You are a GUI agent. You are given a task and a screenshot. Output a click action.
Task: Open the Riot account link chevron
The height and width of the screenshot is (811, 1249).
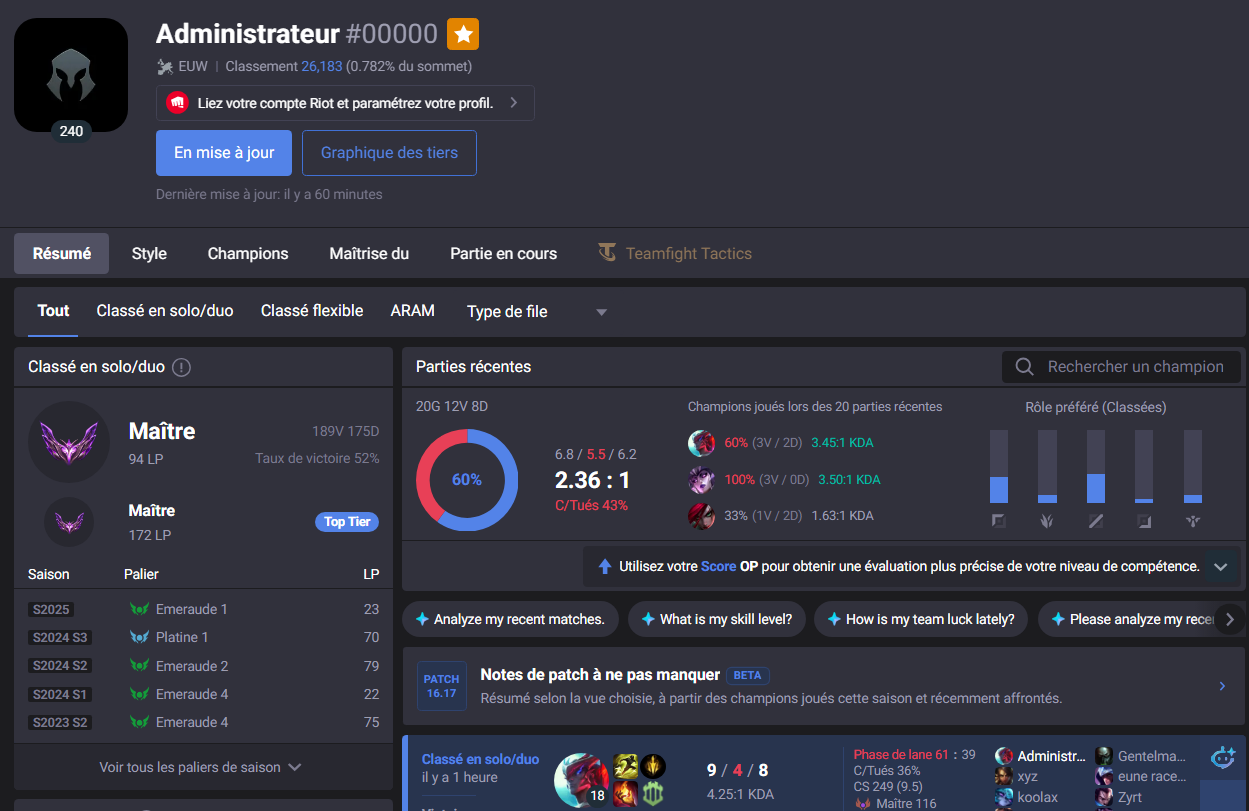513,103
